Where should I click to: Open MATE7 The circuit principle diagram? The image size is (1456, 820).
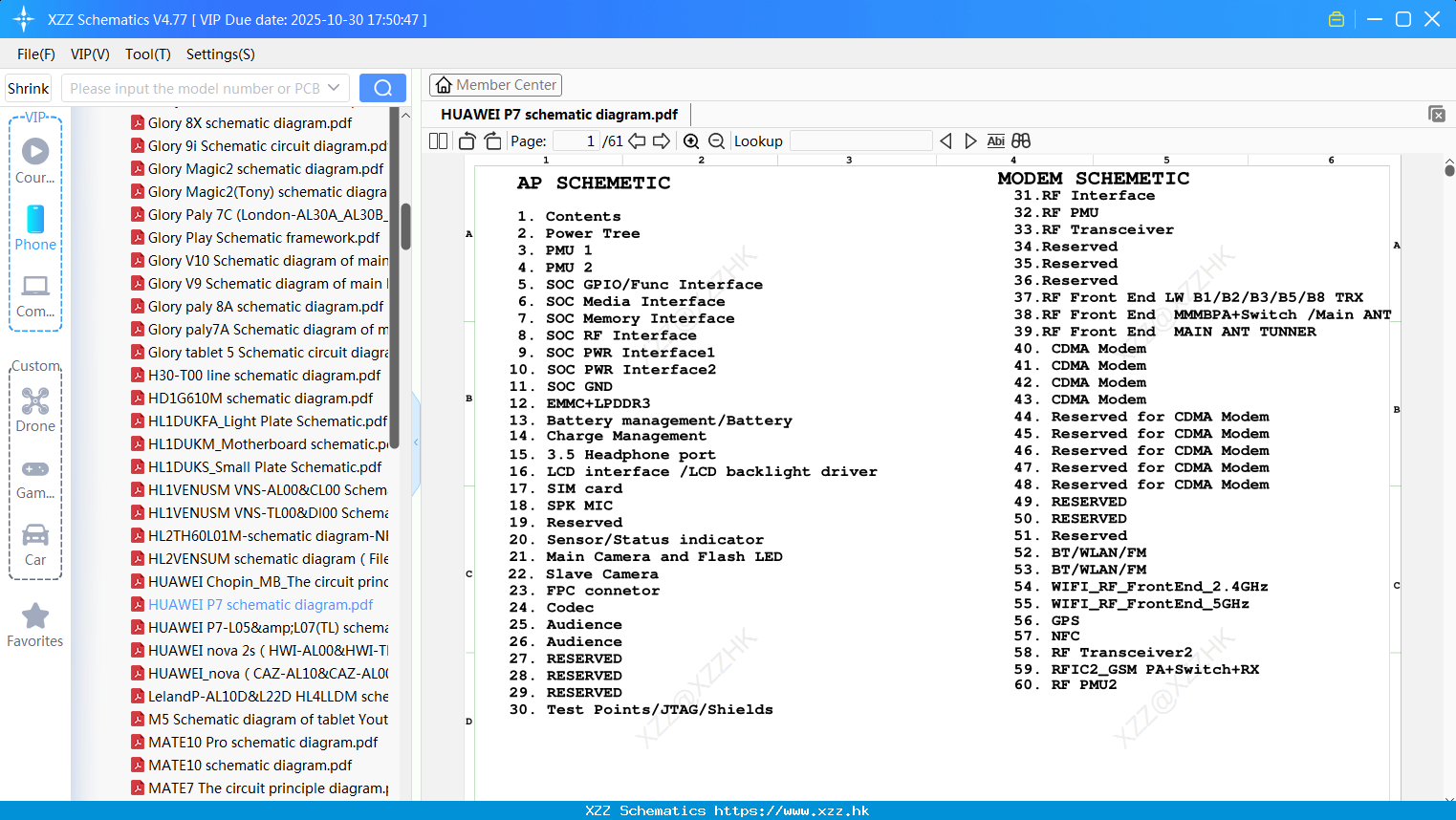click(268, 788)
